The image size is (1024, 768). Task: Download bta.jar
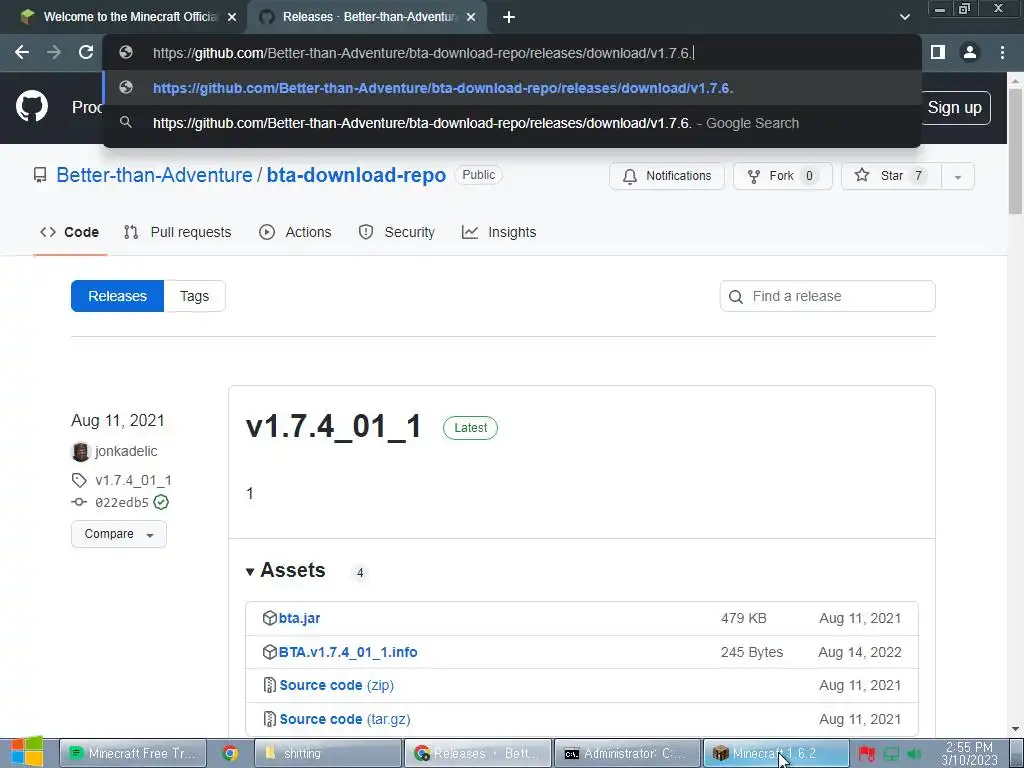(299, 618)
